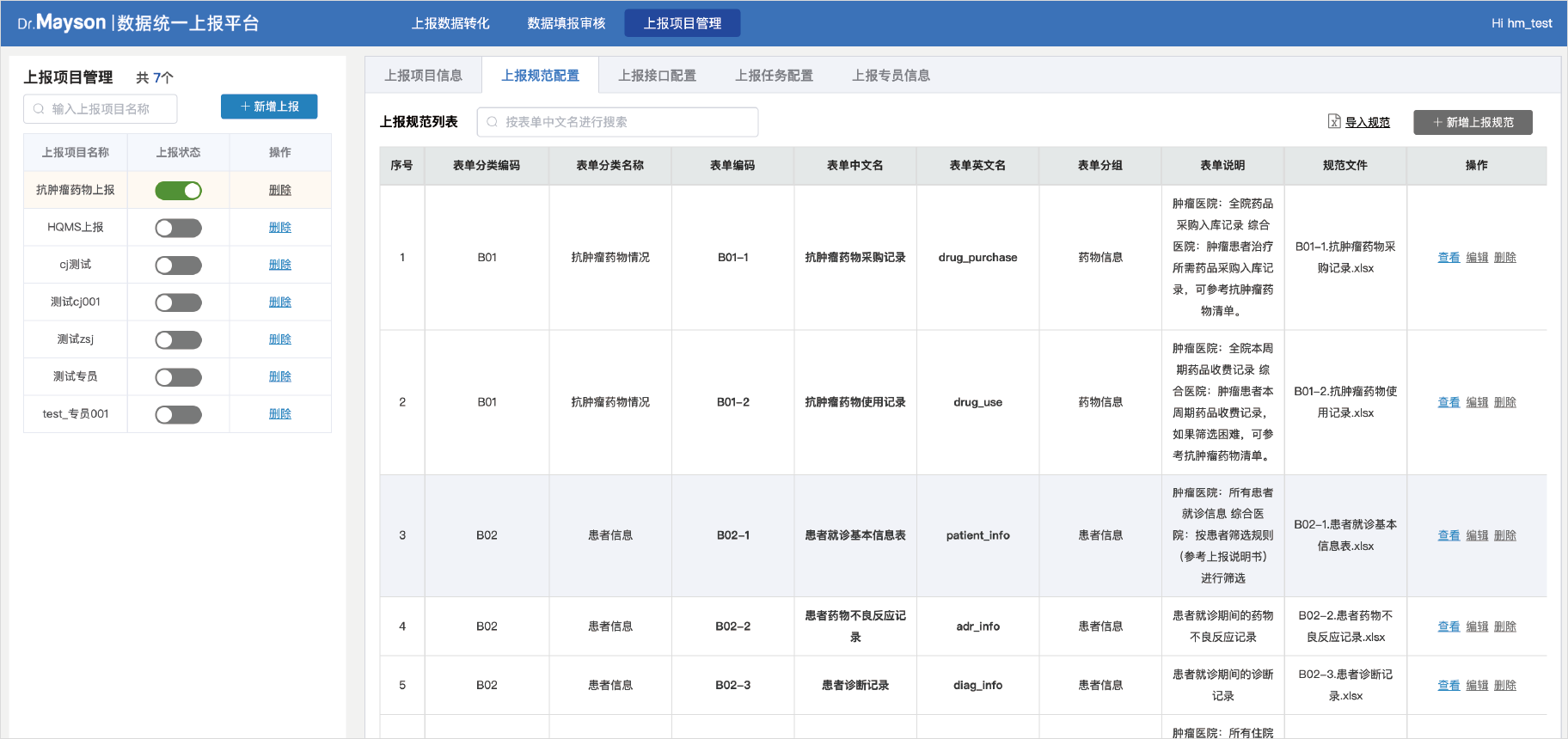Focus the 输入上报项目名称 search field
The height and width of the screenshot is (739, 1568).
click(x=101, y=109)
